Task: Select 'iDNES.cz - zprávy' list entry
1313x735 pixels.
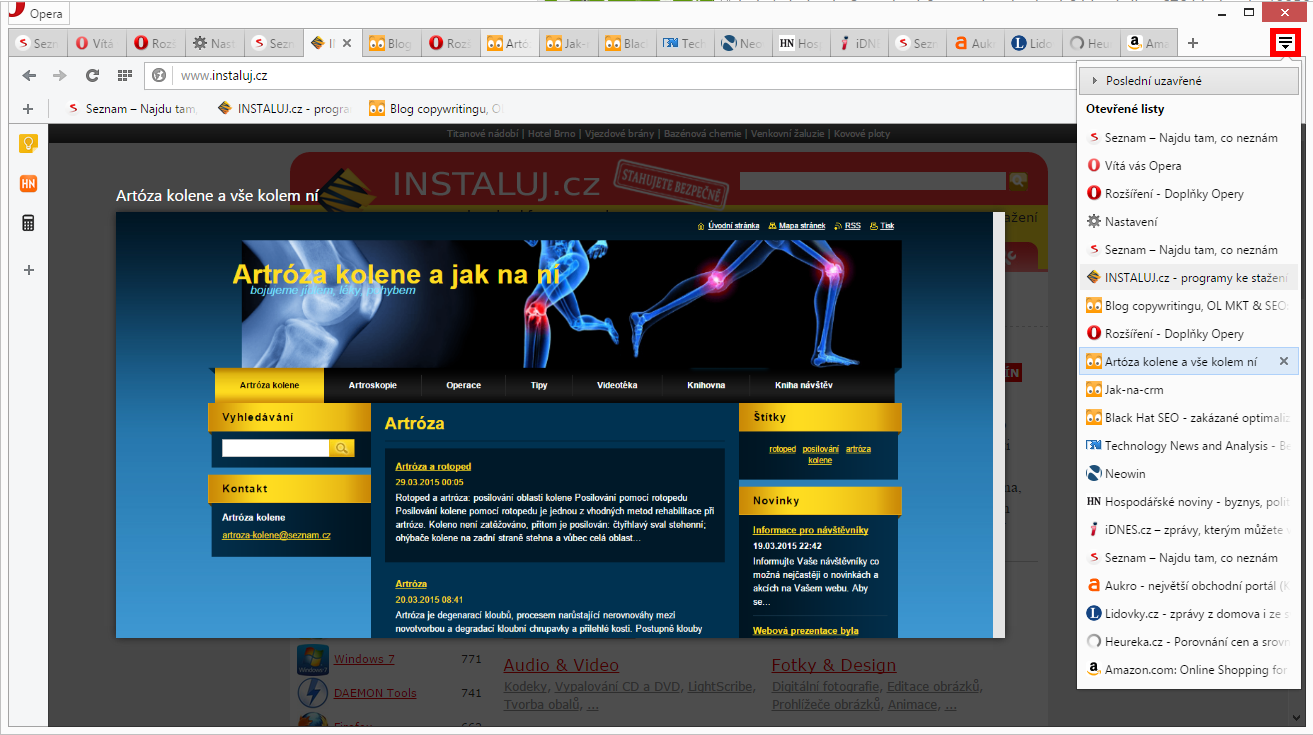Action: click(x=1188, y=529)
